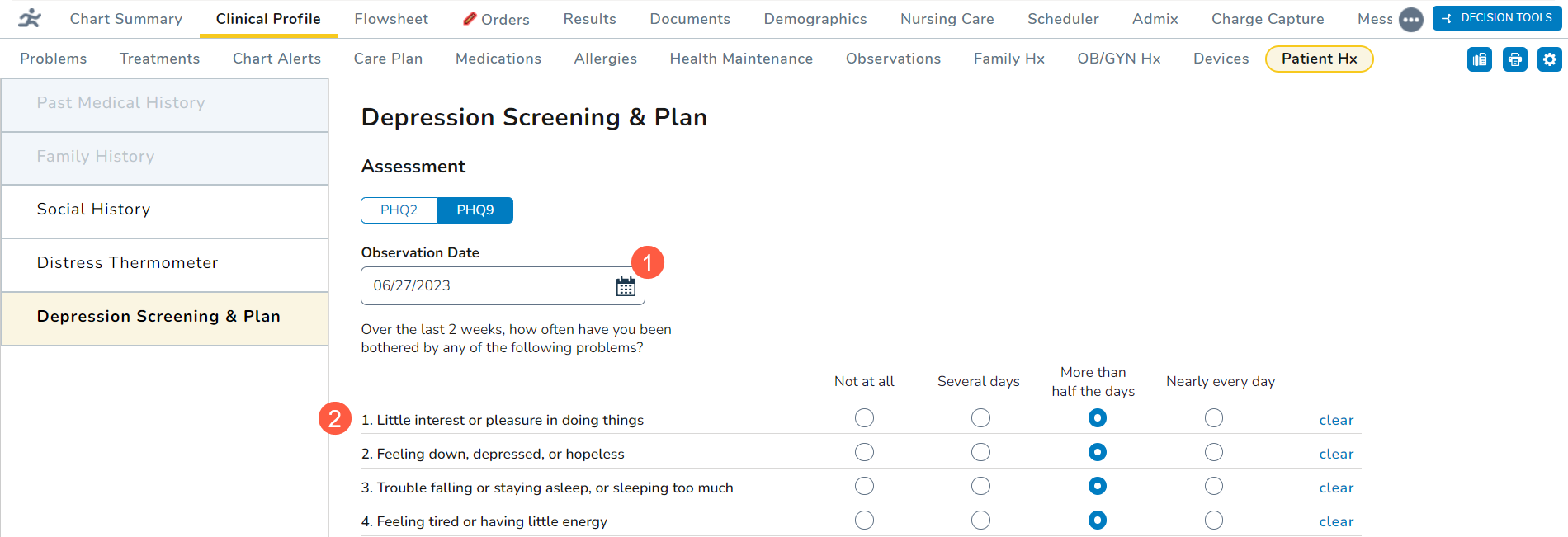Clear the answer for trouble sleeping question

click(1336, 488)
